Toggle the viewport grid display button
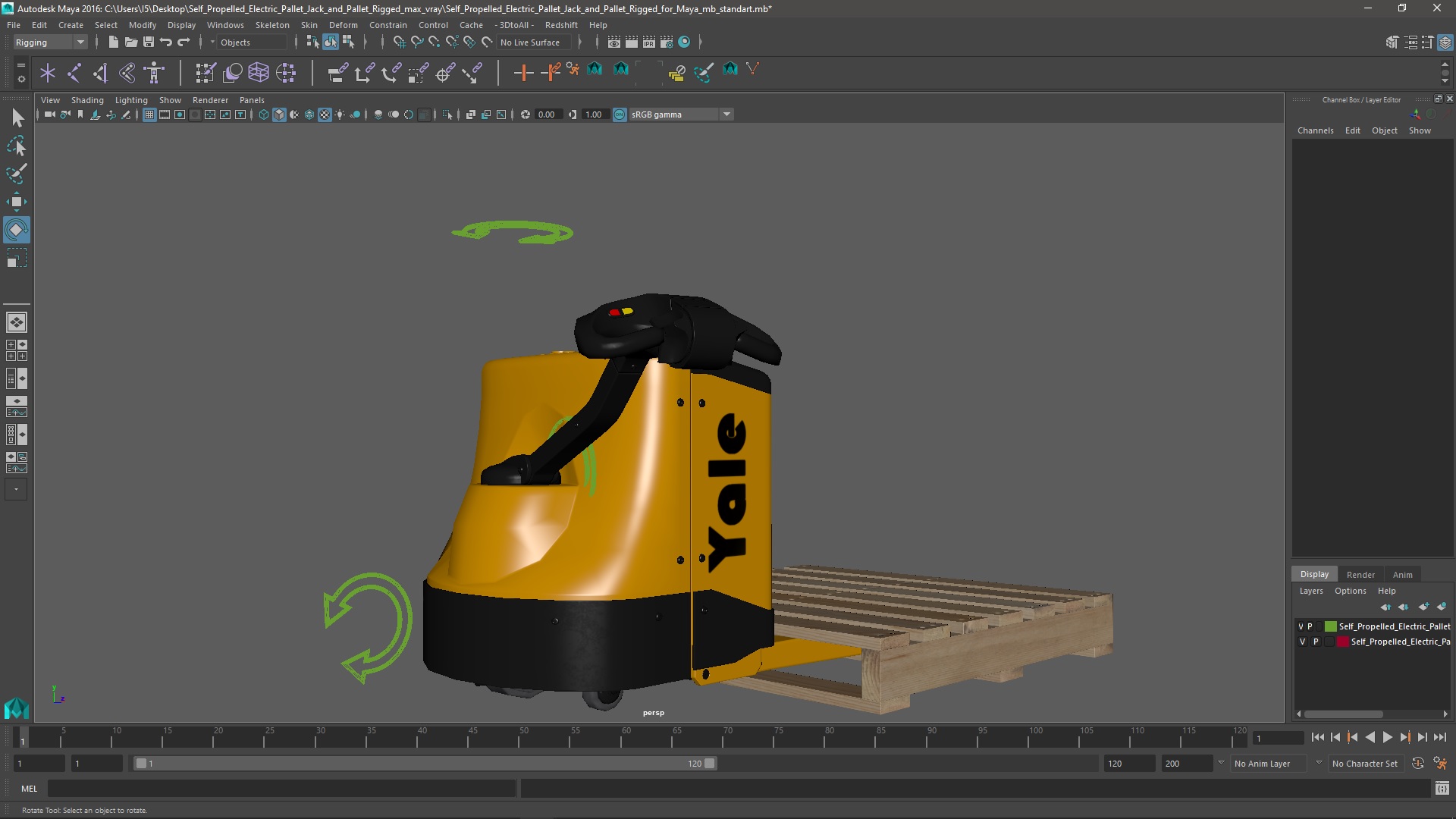 tap(149, 115)
